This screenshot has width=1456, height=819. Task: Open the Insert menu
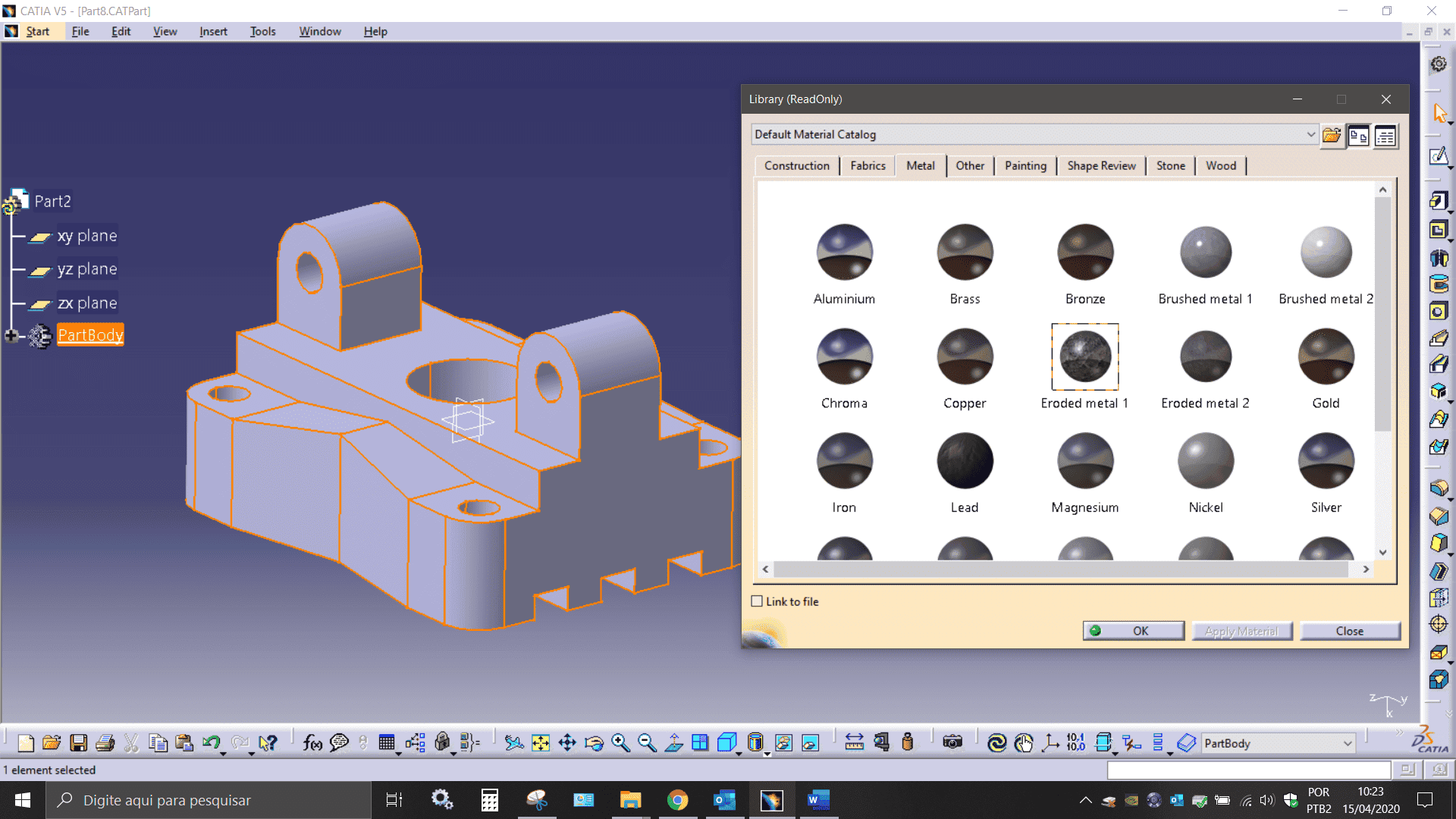(x=213, y=31)
